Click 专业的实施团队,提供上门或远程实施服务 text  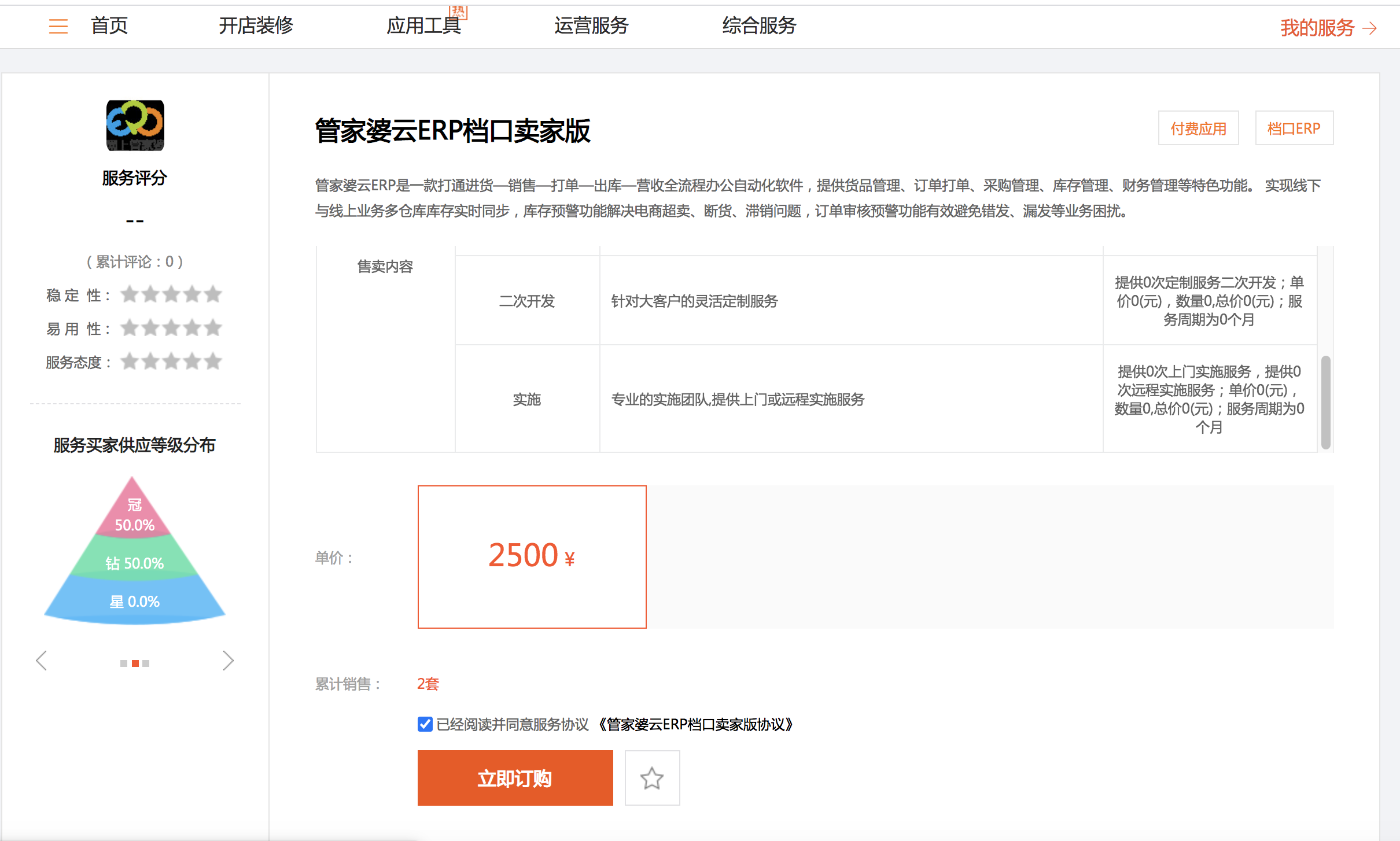738,399
